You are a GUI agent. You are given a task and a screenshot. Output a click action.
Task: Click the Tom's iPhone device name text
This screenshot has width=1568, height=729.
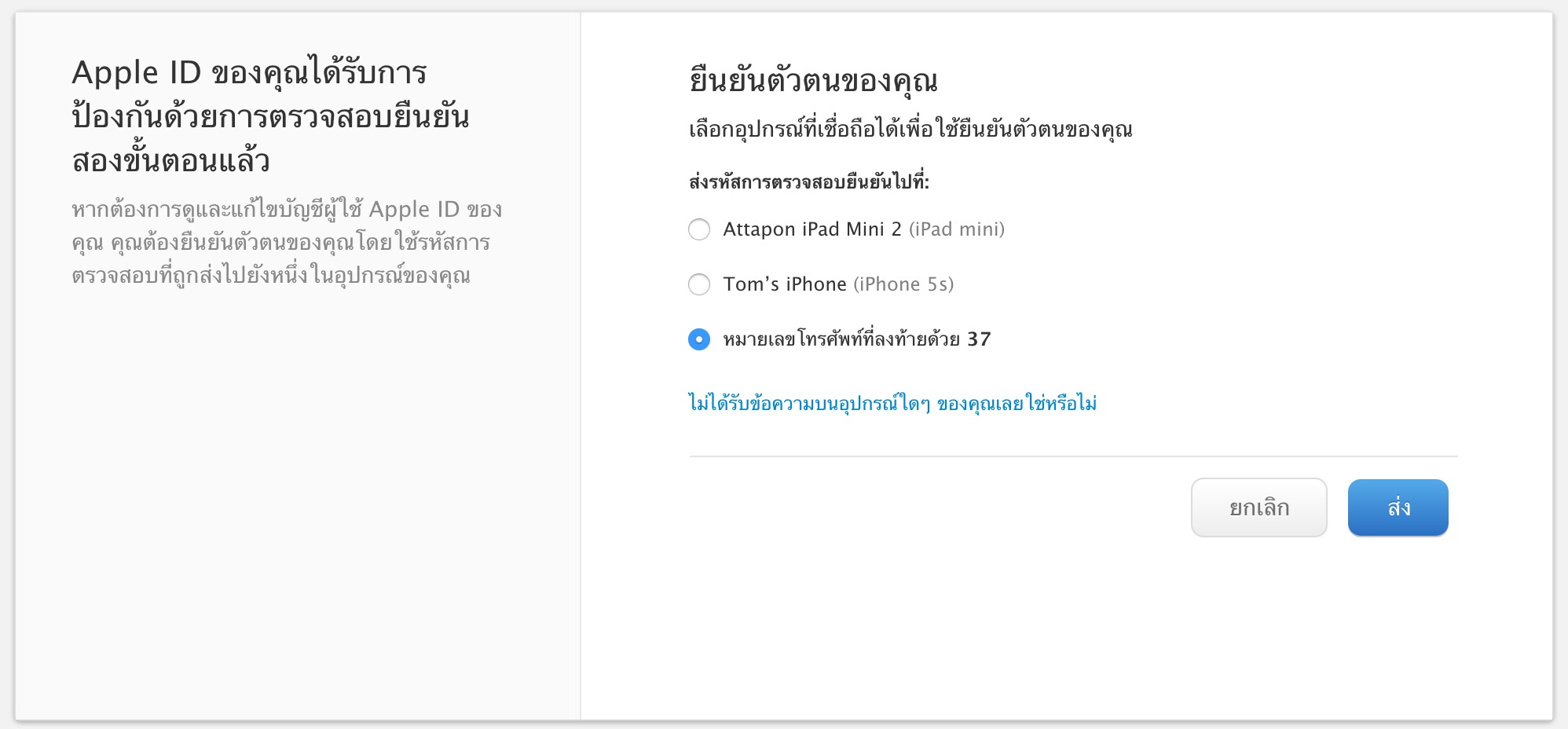[782, 284]
